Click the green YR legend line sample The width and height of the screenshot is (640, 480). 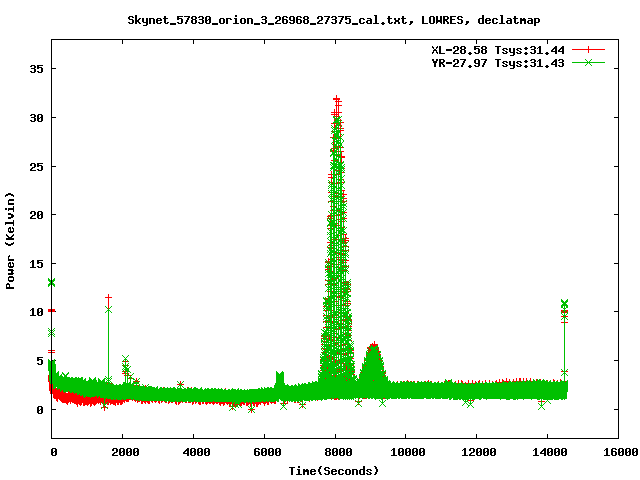588,62
